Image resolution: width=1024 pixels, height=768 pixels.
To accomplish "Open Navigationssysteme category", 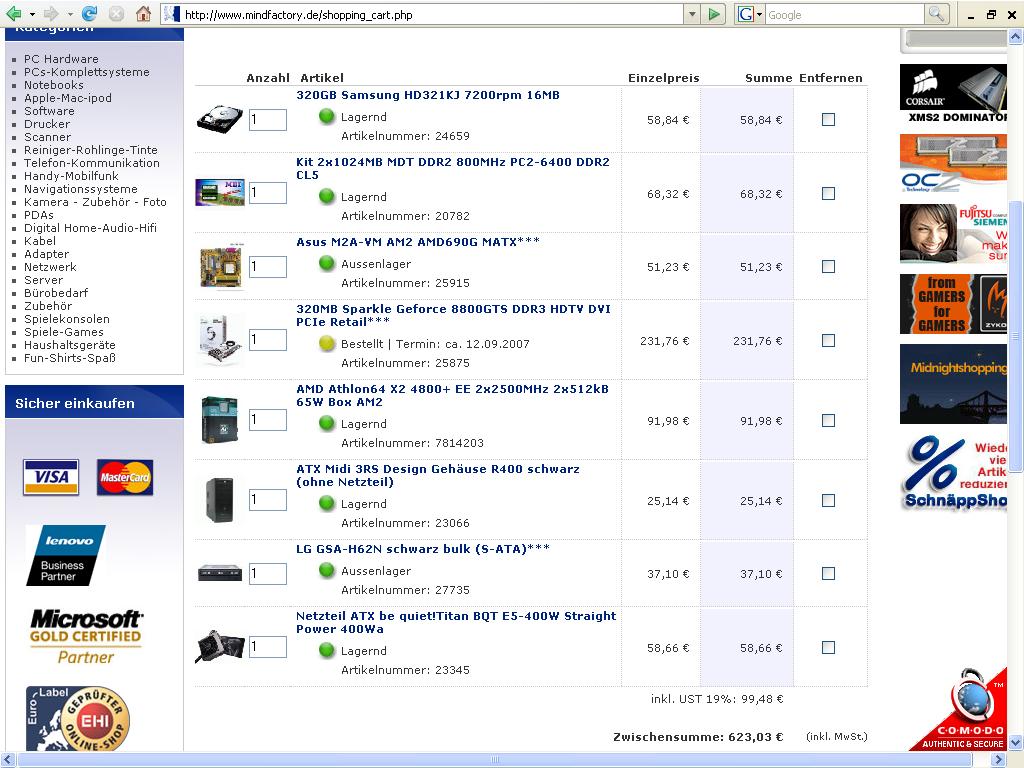I will click(x=81, y=189).
